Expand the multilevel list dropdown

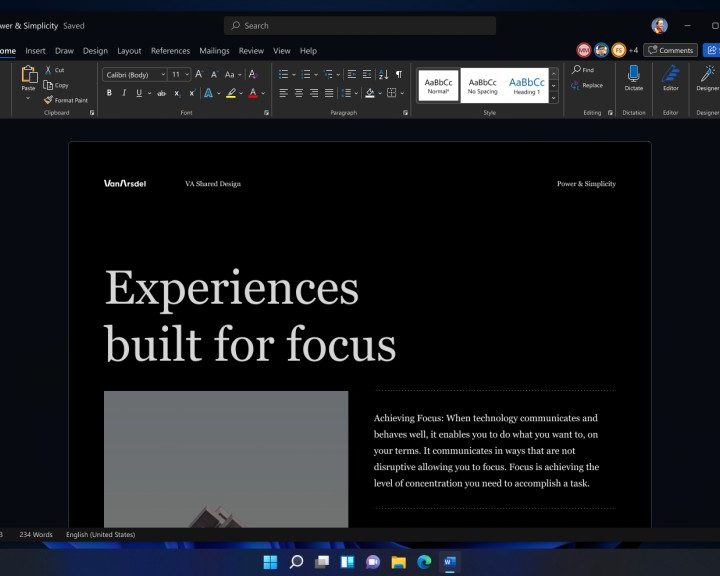[x=338, y=74]
